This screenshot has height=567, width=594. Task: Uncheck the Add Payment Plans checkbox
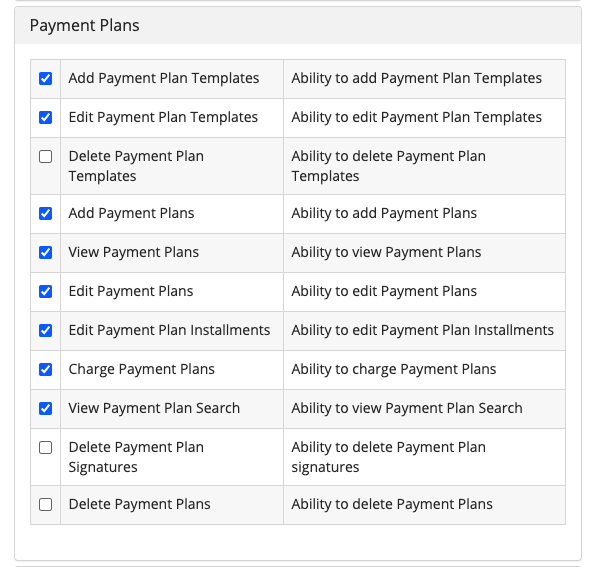click(x=45, y=213)
